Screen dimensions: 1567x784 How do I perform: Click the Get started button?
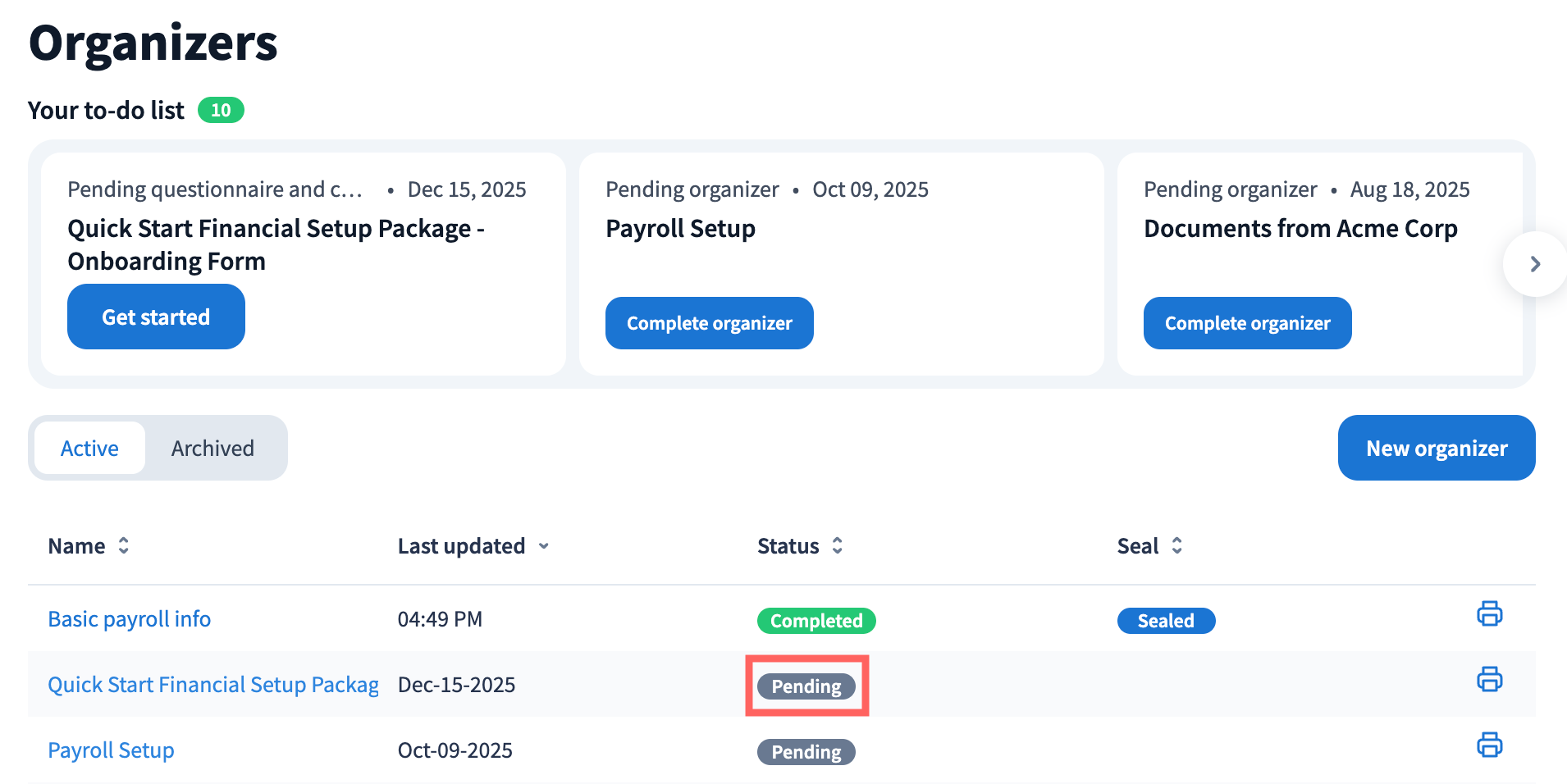156,317
